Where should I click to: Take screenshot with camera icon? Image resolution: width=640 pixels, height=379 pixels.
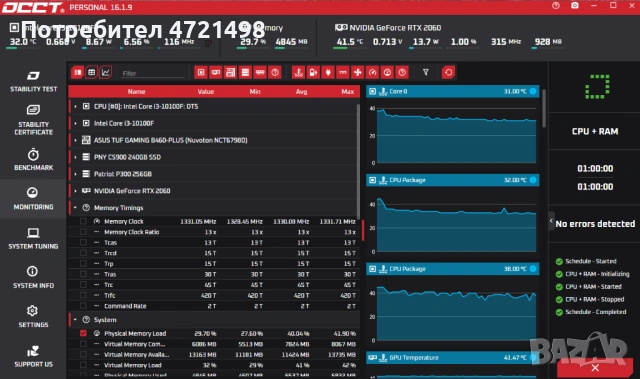(x=575, y=6)
